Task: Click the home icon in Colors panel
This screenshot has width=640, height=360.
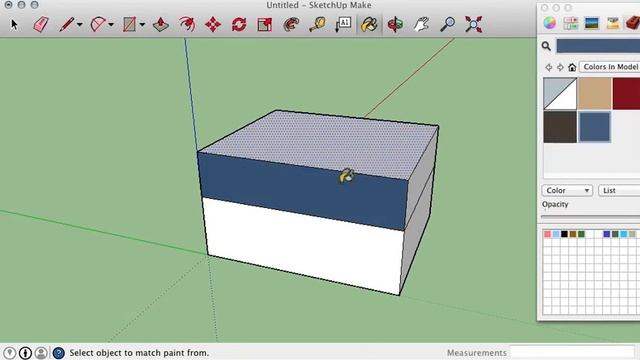Action: tap(572, 67)
